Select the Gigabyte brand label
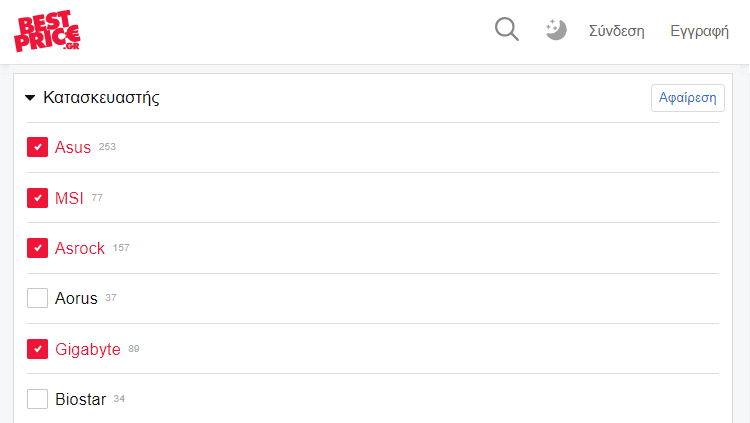Image resolution: width=750 pixels, height=423 pixels. point(88,349)
